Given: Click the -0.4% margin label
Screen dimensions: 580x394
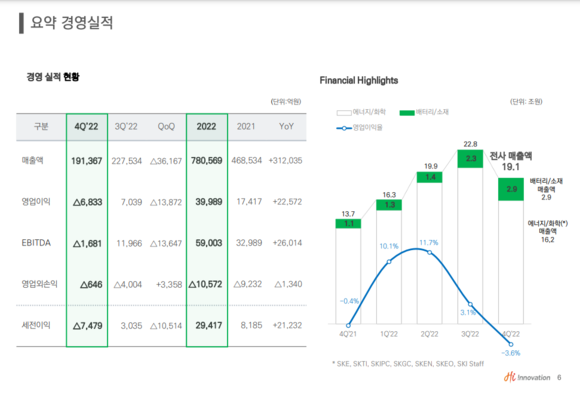Looking at the screenshot, I should coord(349,301).
